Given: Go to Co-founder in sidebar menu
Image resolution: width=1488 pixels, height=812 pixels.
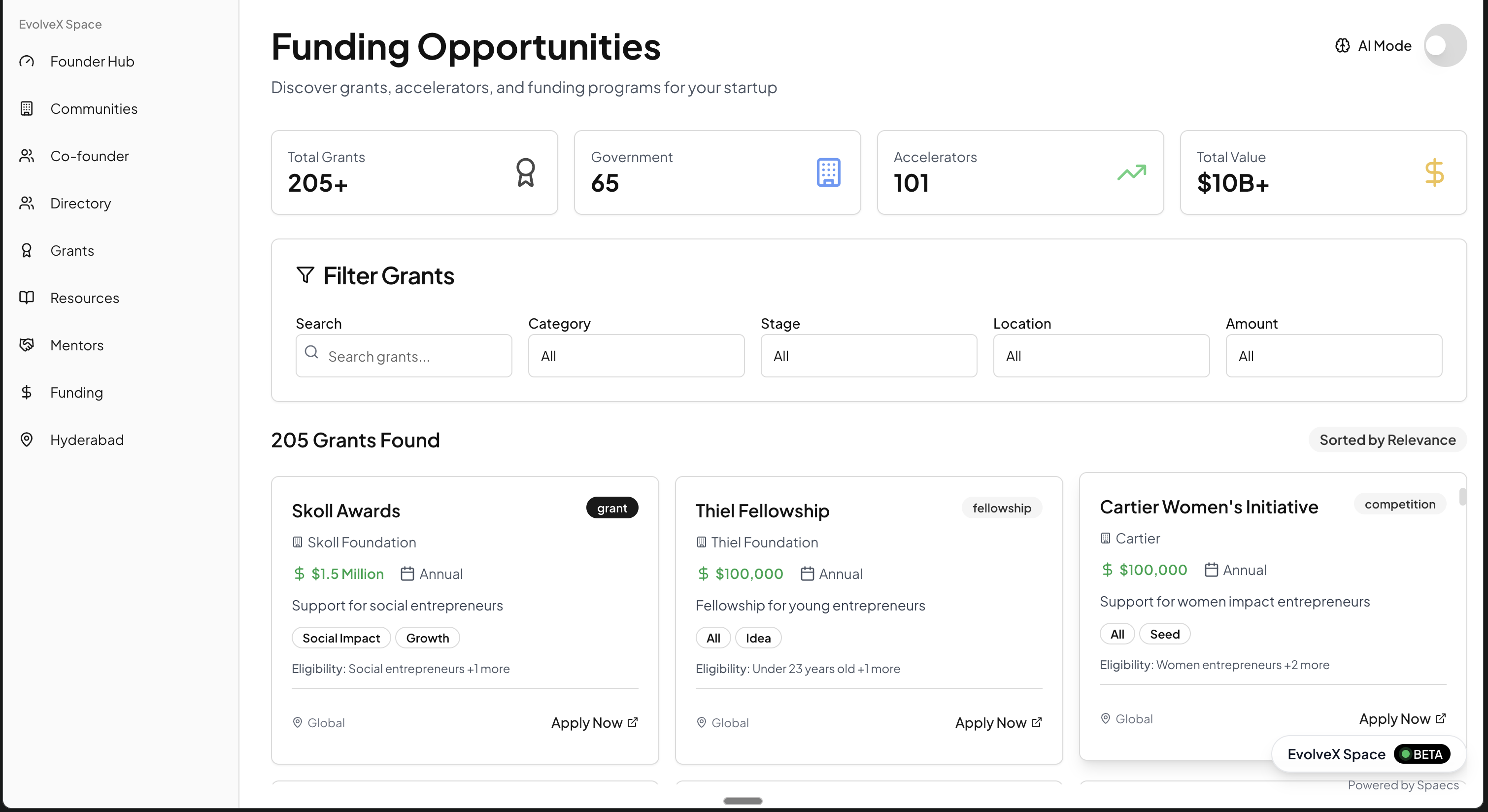Looking at the screenshot, I should pos(90,156).
